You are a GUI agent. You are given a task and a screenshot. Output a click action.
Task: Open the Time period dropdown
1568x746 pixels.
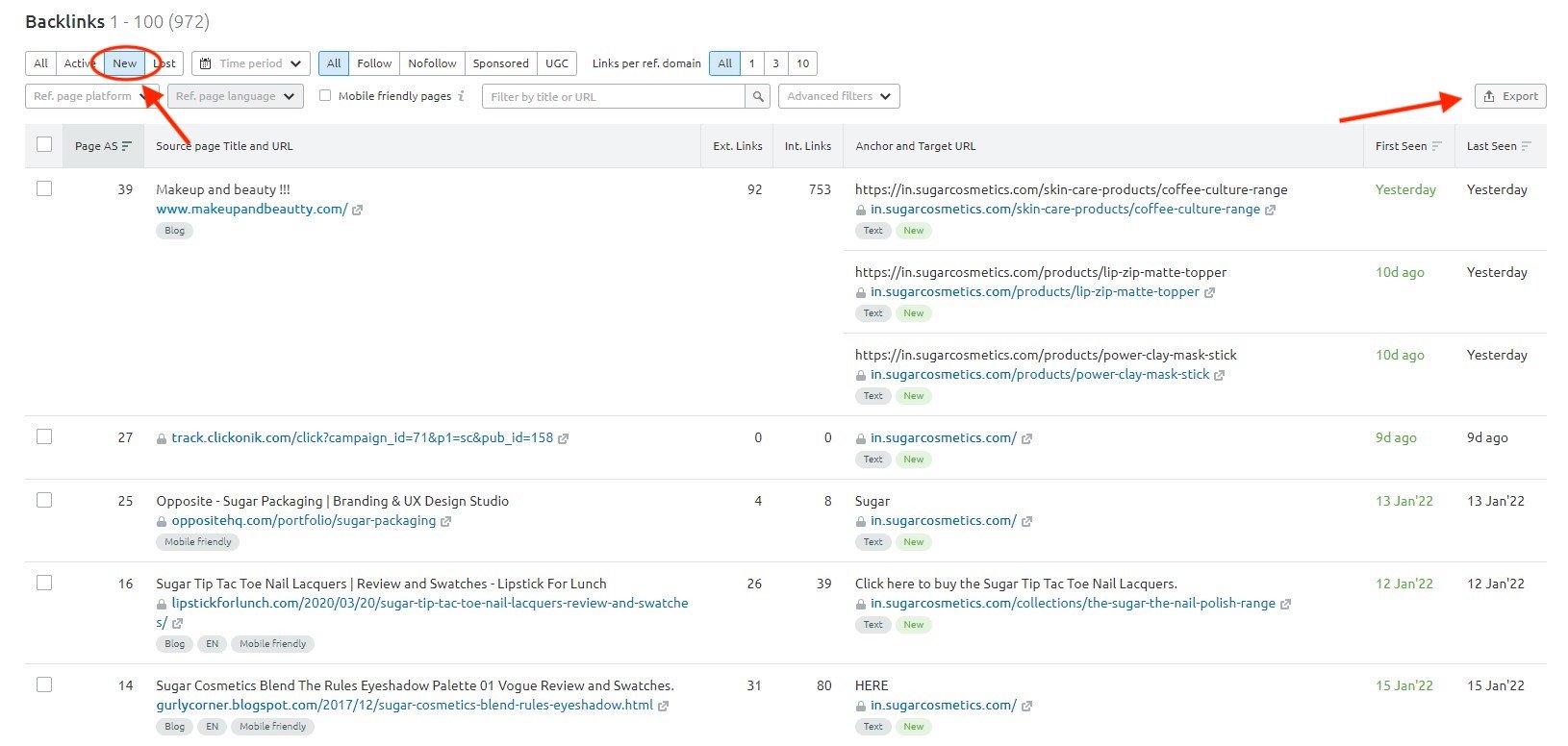[251, 63]
